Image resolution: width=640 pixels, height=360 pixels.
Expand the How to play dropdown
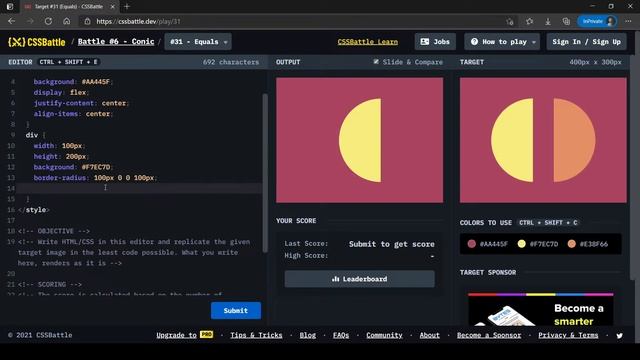[502, 42]
